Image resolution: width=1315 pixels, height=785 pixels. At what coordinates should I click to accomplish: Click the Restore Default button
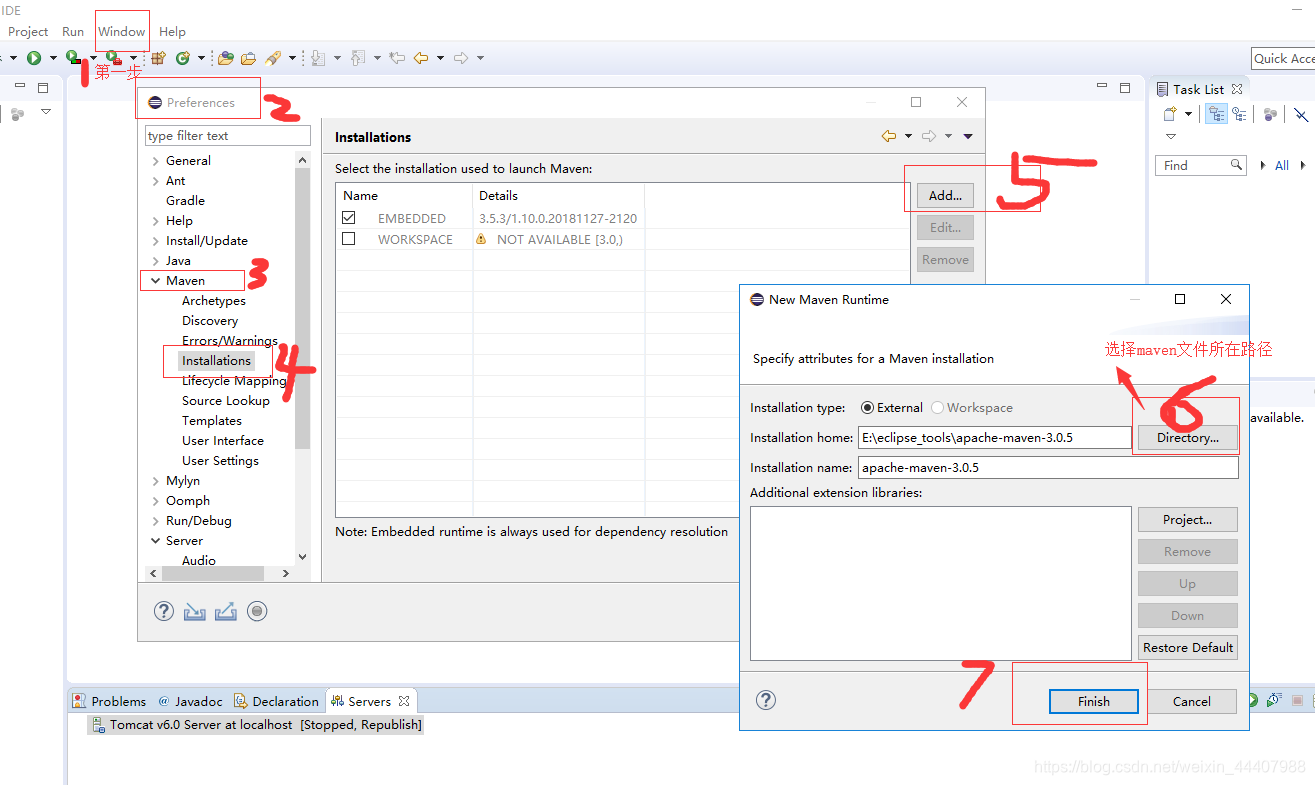(x=1188, y=647)
